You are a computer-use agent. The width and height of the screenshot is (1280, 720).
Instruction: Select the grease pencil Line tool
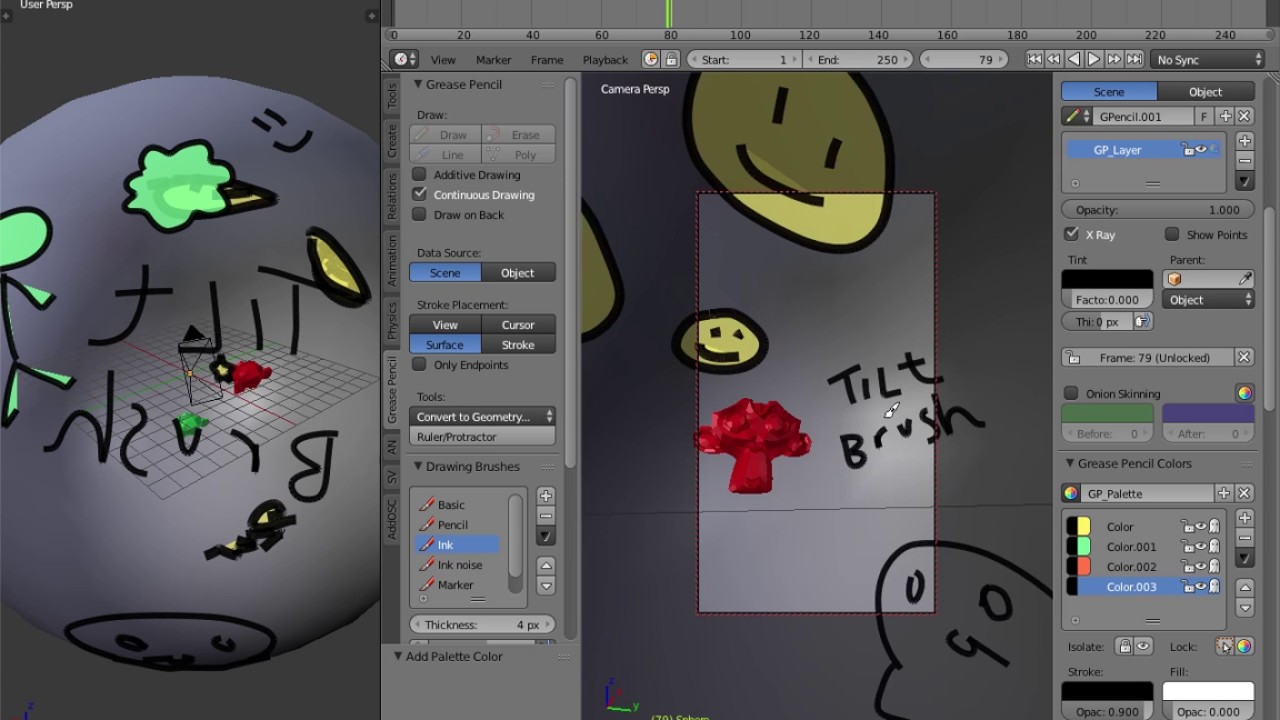point(445,155)
